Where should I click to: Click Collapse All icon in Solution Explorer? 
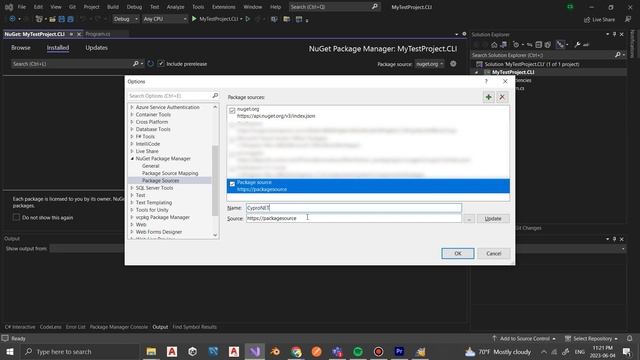pyautogui.click(x=538, y=44)
